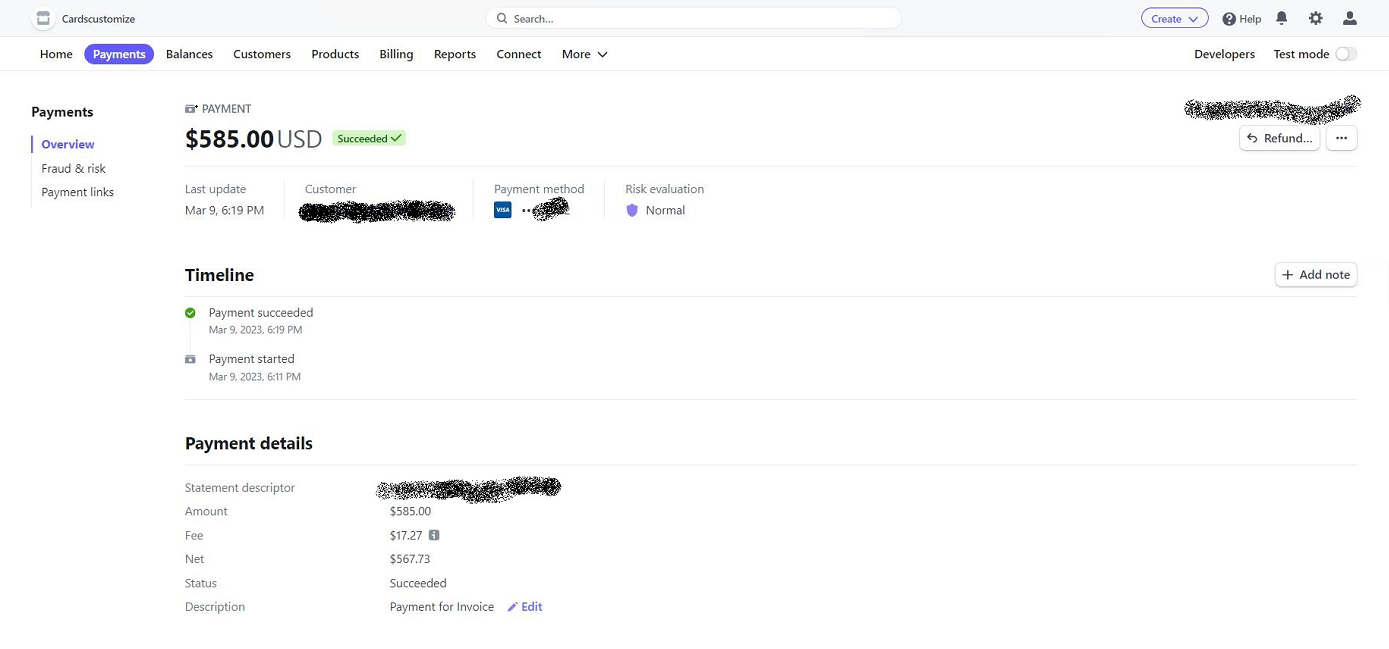Click Add note in Timeline
This screenshot has width=1389, height=649.
(1315, 275)
